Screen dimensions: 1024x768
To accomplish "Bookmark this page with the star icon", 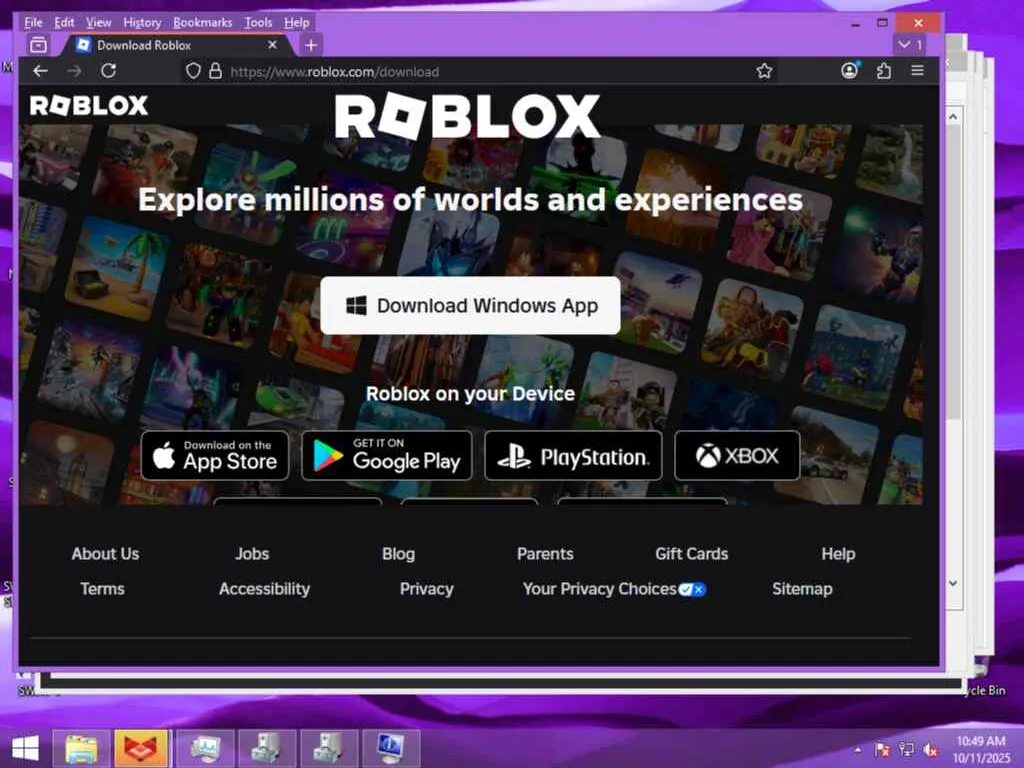I will (x=764, y=71).
